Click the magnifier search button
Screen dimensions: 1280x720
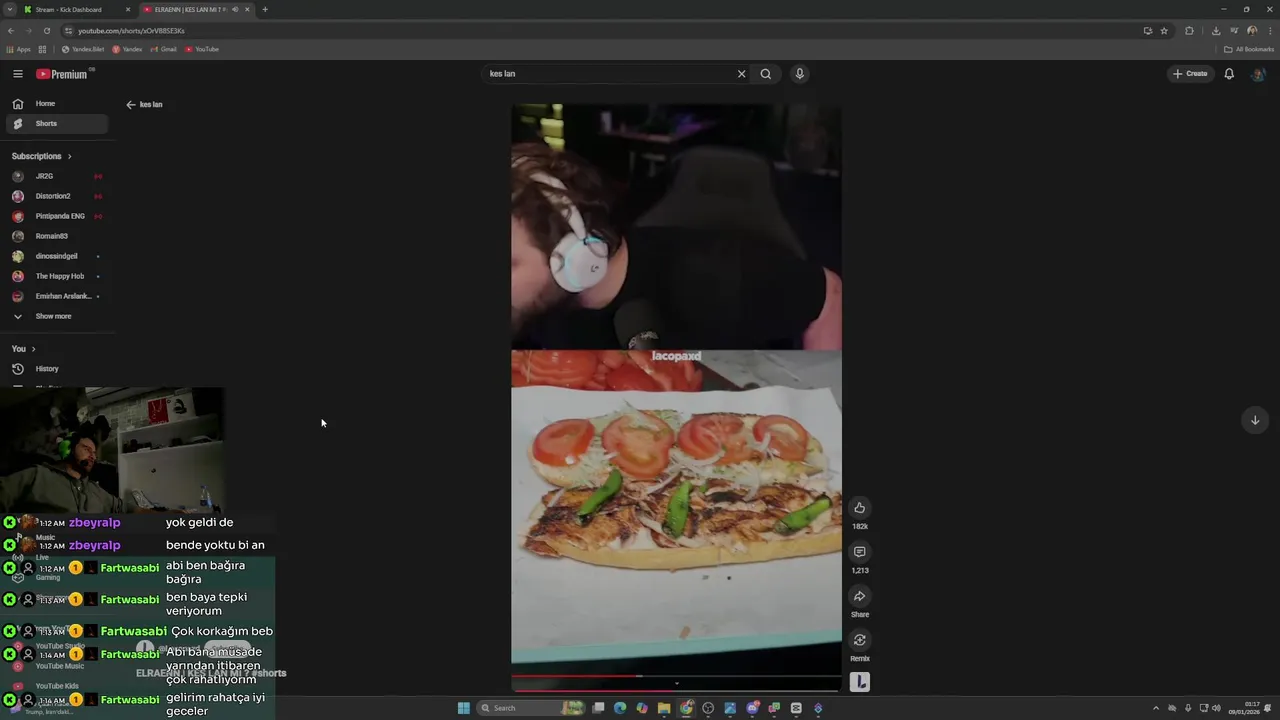tap(766, 74)
